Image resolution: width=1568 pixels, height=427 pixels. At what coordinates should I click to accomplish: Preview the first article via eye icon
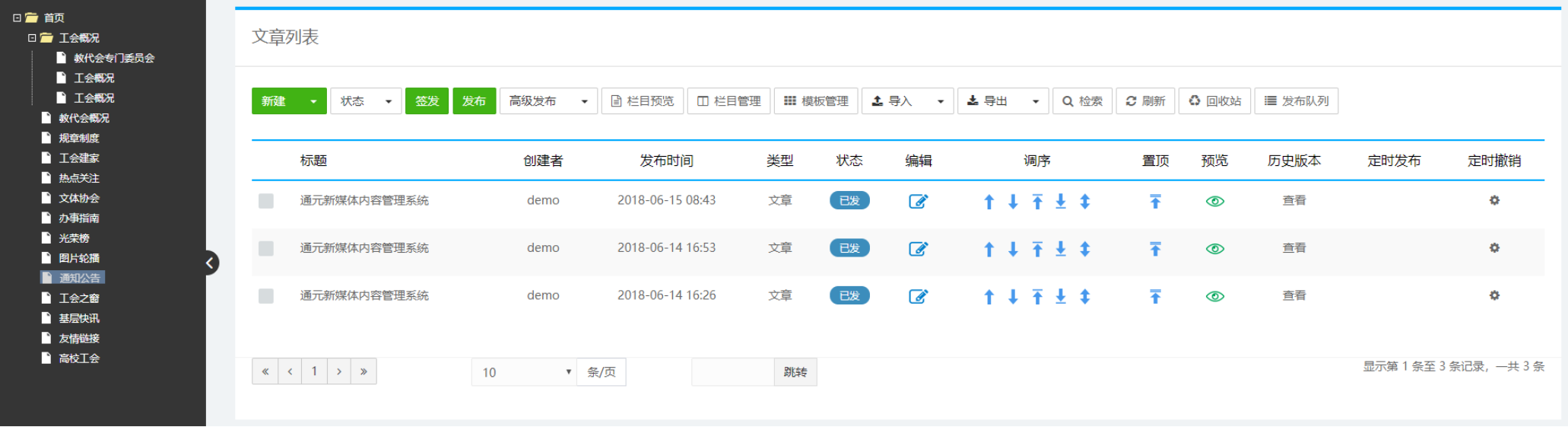1214,201
